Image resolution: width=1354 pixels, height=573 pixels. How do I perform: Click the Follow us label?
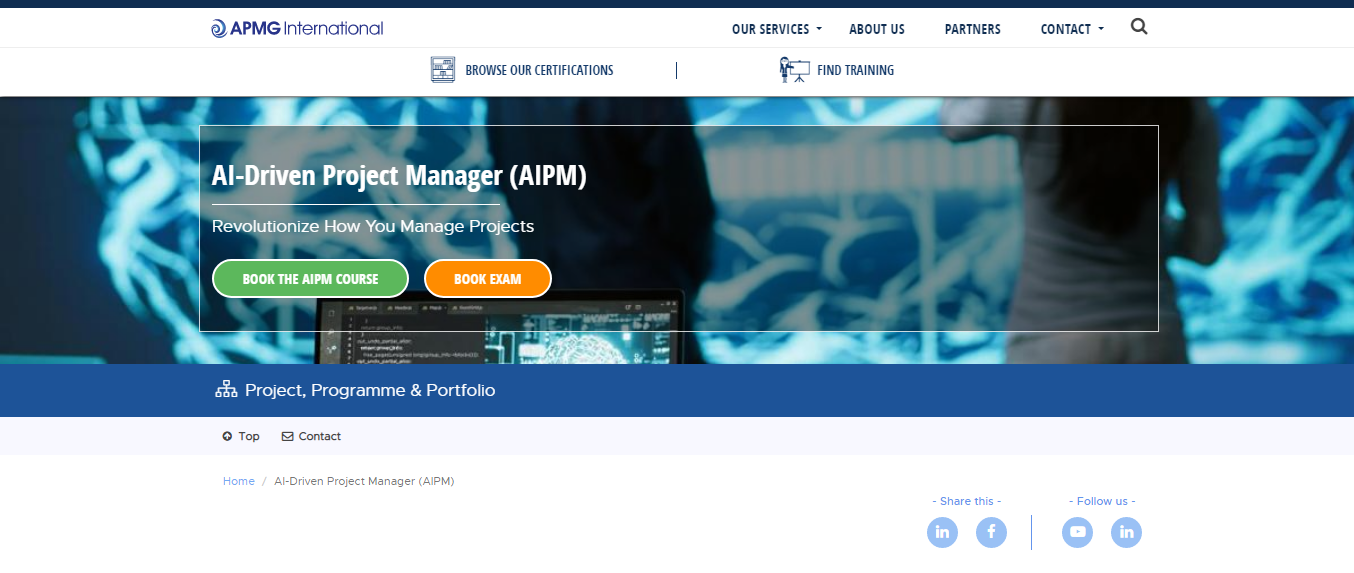[1102, 501]
